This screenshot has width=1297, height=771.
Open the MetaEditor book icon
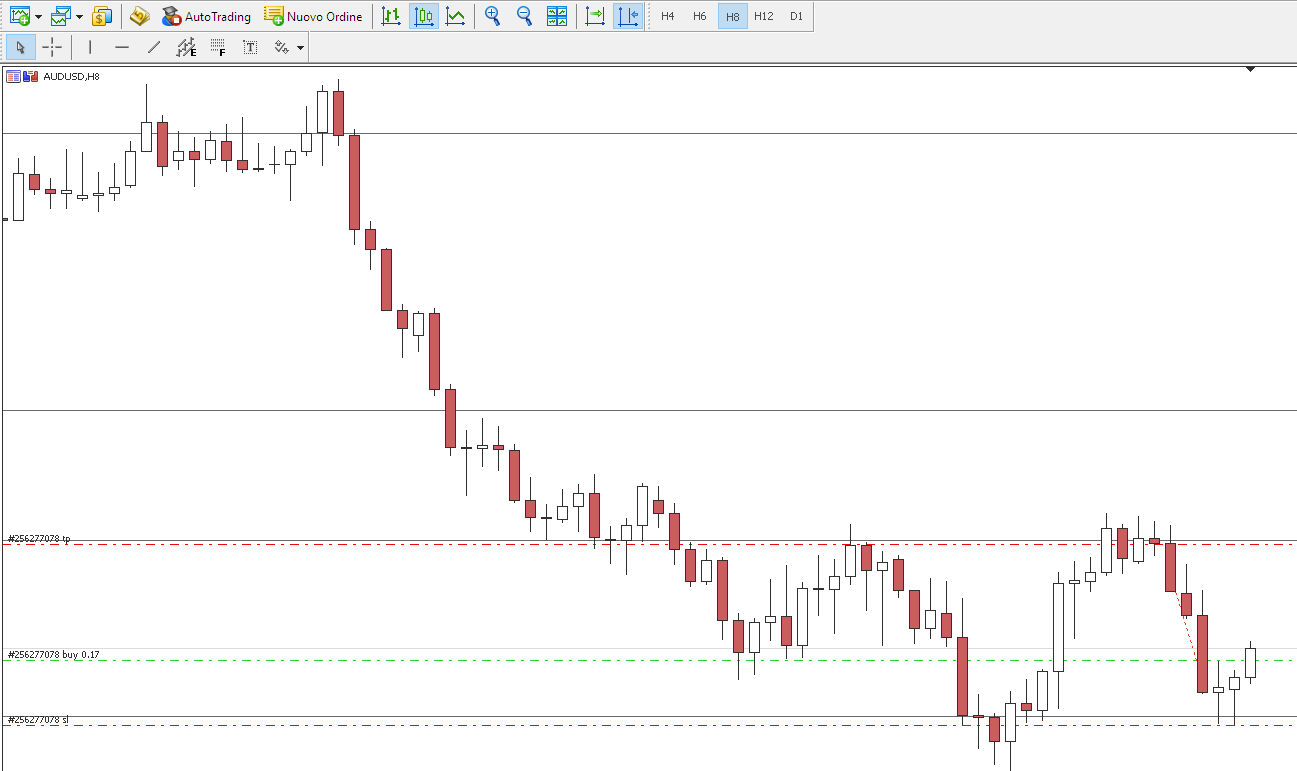[x=139, y=16]
